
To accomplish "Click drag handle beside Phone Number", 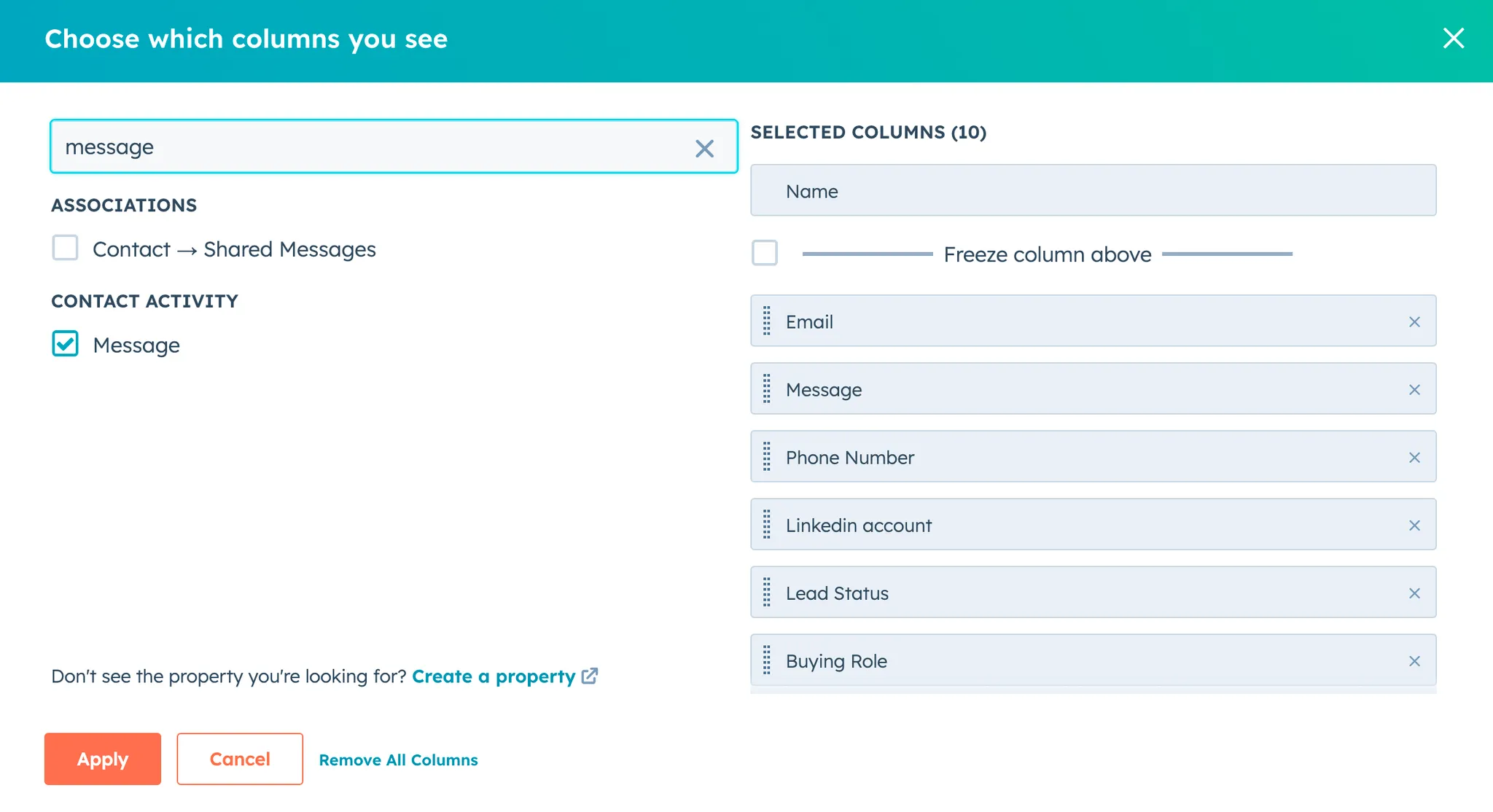I will [767, 457].
